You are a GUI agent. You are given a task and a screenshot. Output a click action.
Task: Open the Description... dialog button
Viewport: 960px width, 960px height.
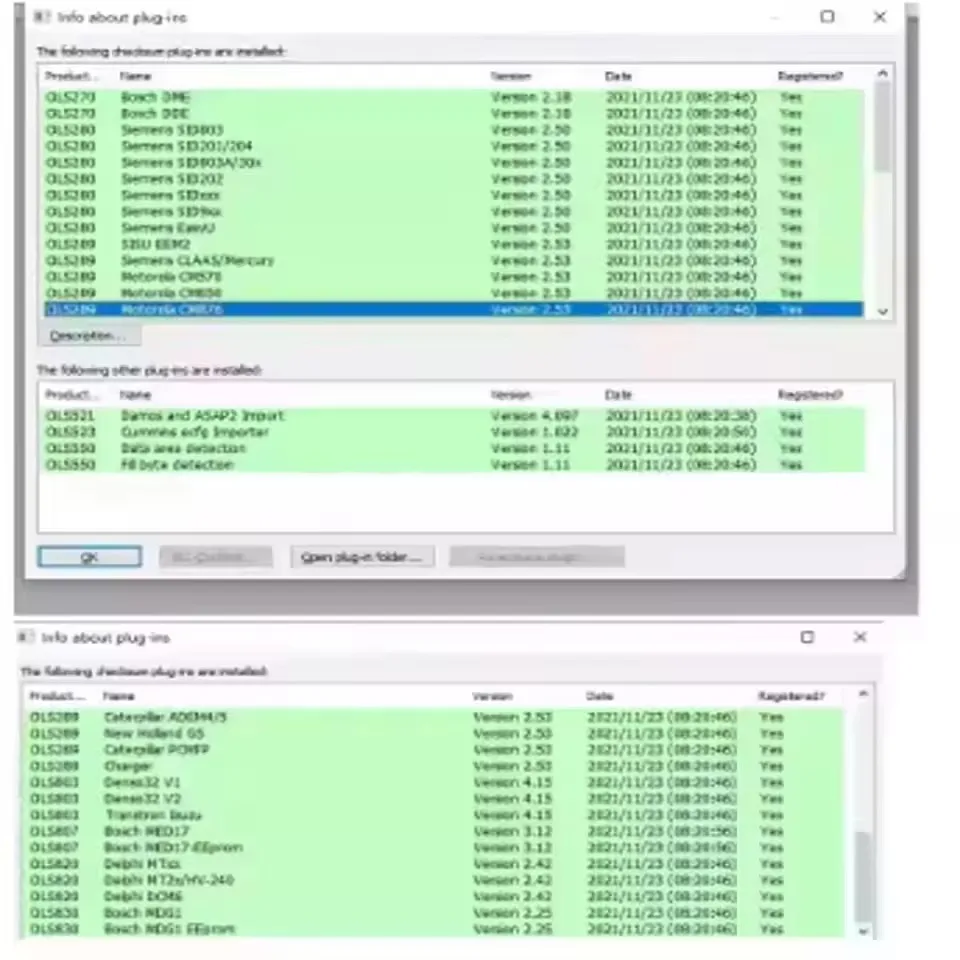tap(89, 336)
